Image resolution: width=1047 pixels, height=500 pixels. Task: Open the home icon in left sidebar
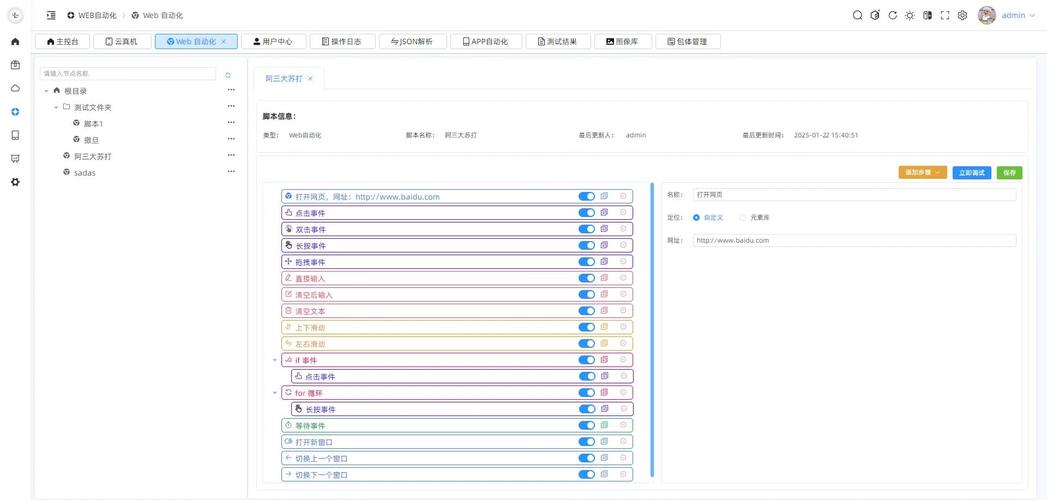15,41
